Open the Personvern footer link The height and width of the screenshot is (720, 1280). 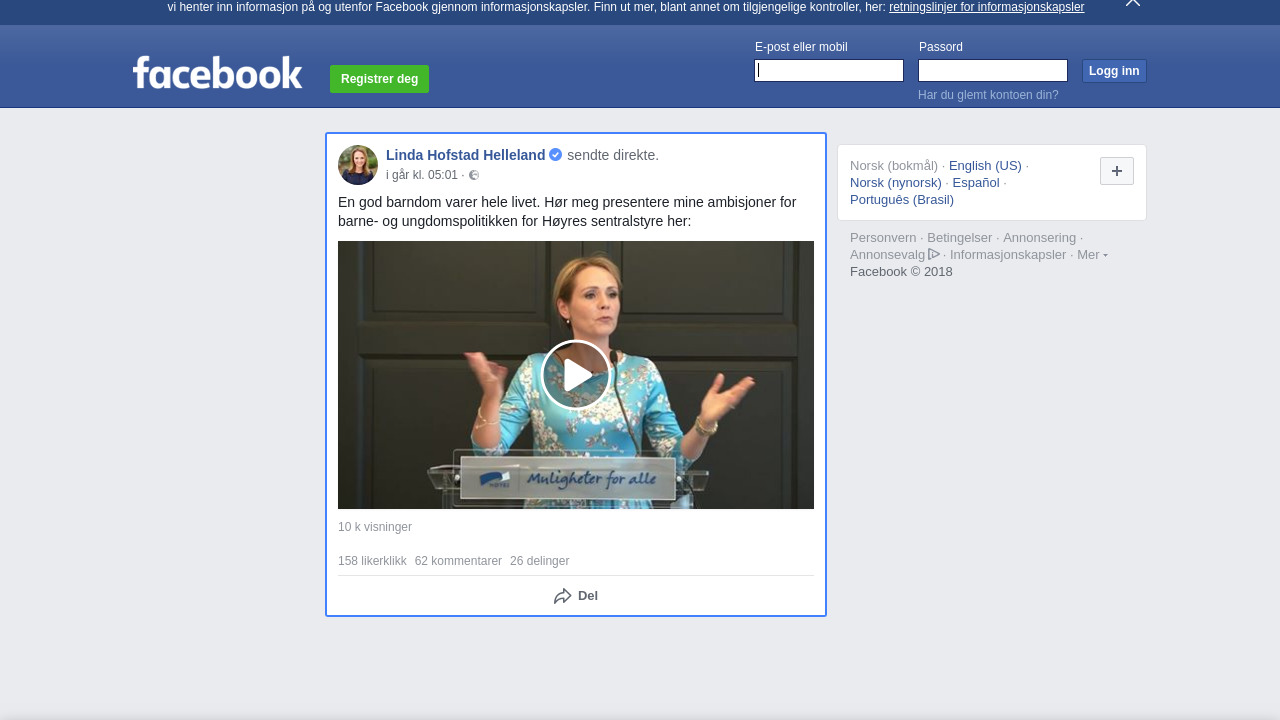point(883,238)
